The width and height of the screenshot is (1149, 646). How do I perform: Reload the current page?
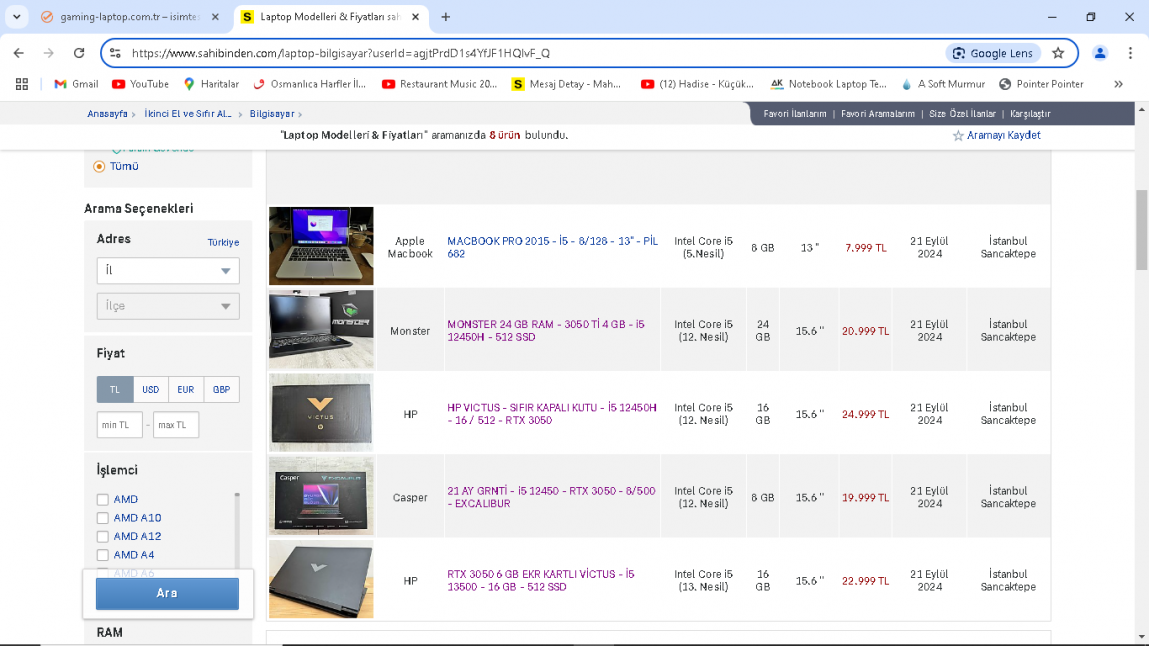pyautogui.click(x=79, y=53)
